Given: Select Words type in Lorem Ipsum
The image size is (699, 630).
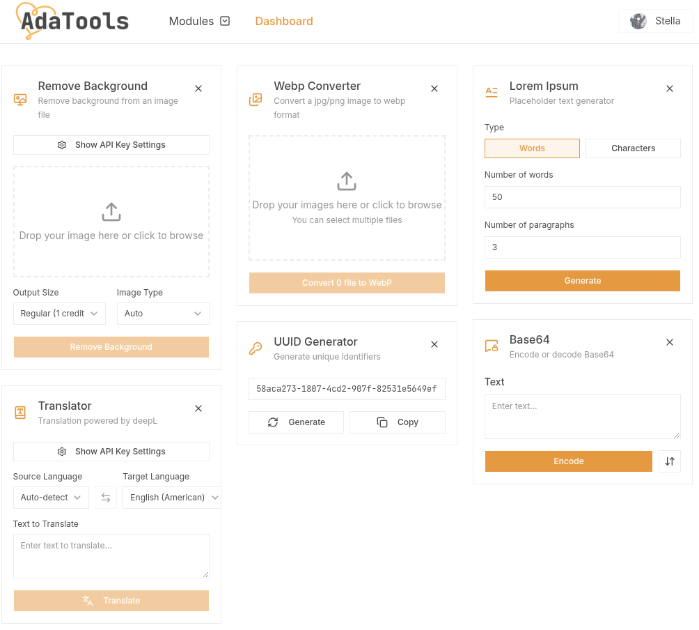Looking at the screenshot, I should pos(532,148).
